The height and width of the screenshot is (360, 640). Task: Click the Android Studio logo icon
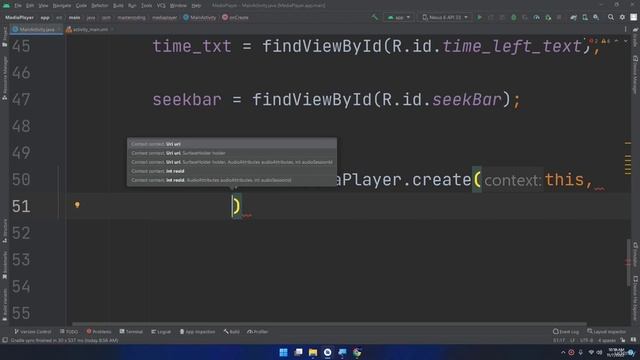pyautogui.click(x=6, y=6)
